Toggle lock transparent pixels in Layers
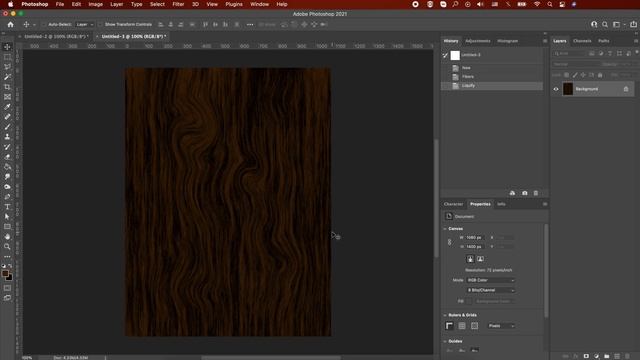The height and width of the screenshot is (360, 640). [x=567, y=75]
